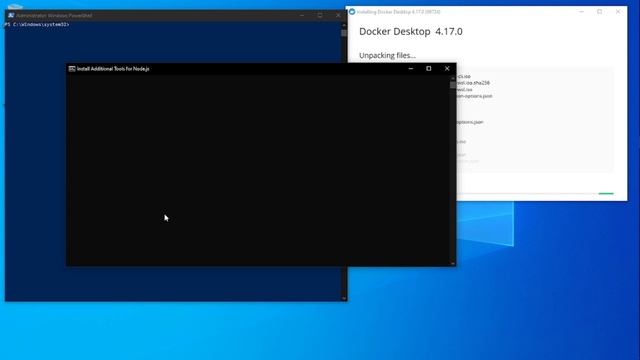Click the 'Docker Desktop 4.17.0' heading
640x360 pixels.
pos(411,31)
